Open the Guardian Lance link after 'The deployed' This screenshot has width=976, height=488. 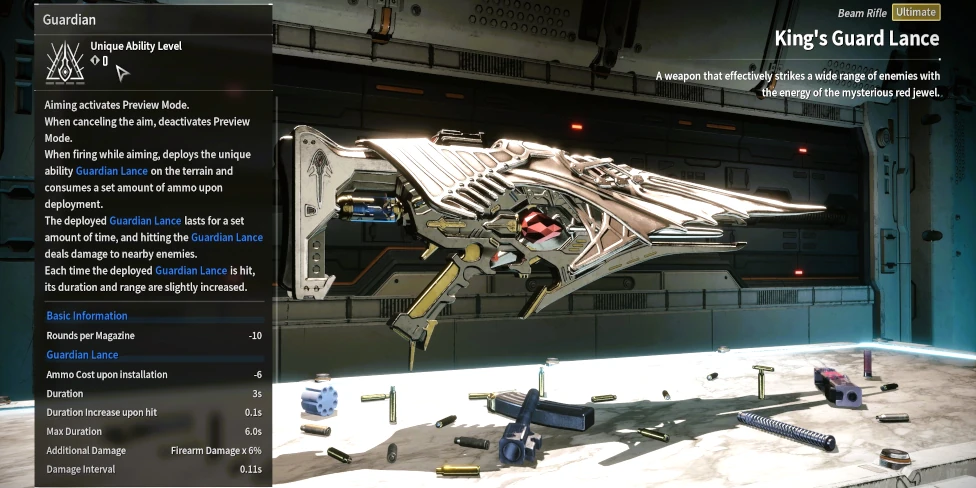pyautogui.click(x=145, y=221)
